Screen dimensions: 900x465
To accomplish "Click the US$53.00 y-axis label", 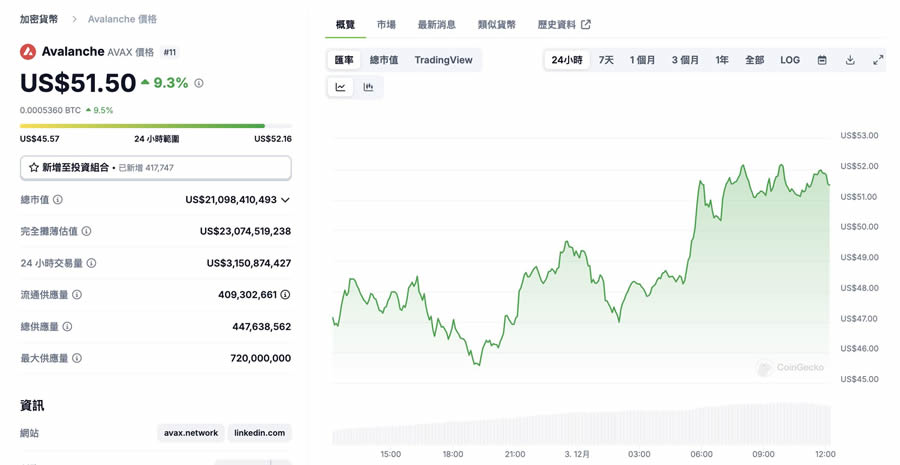I will click(859, 135).
